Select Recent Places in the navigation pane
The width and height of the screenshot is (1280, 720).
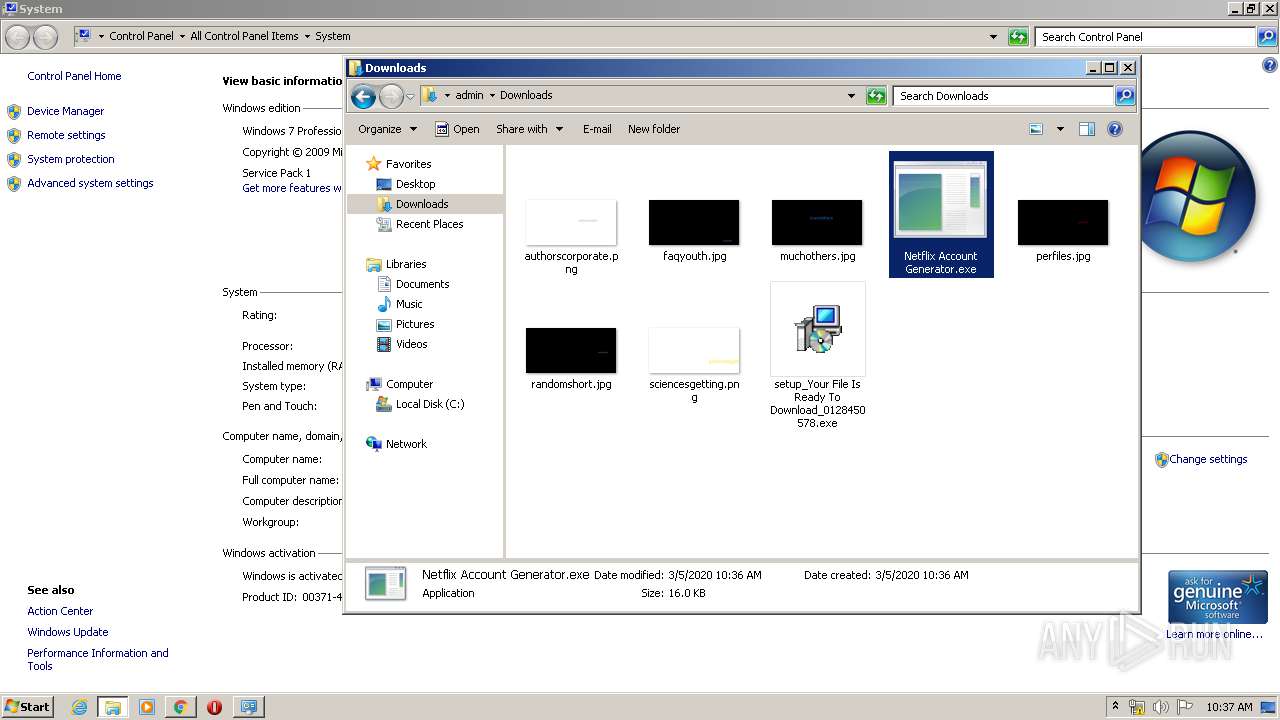point(420,224)
